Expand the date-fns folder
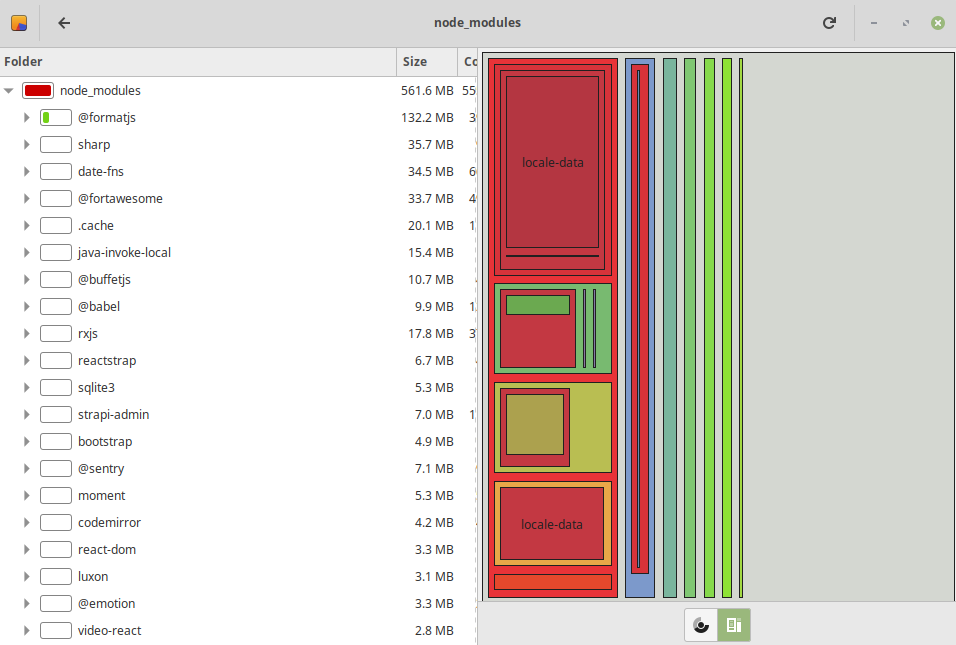Viewport: 956px width, 645px height. click(27, 172)
